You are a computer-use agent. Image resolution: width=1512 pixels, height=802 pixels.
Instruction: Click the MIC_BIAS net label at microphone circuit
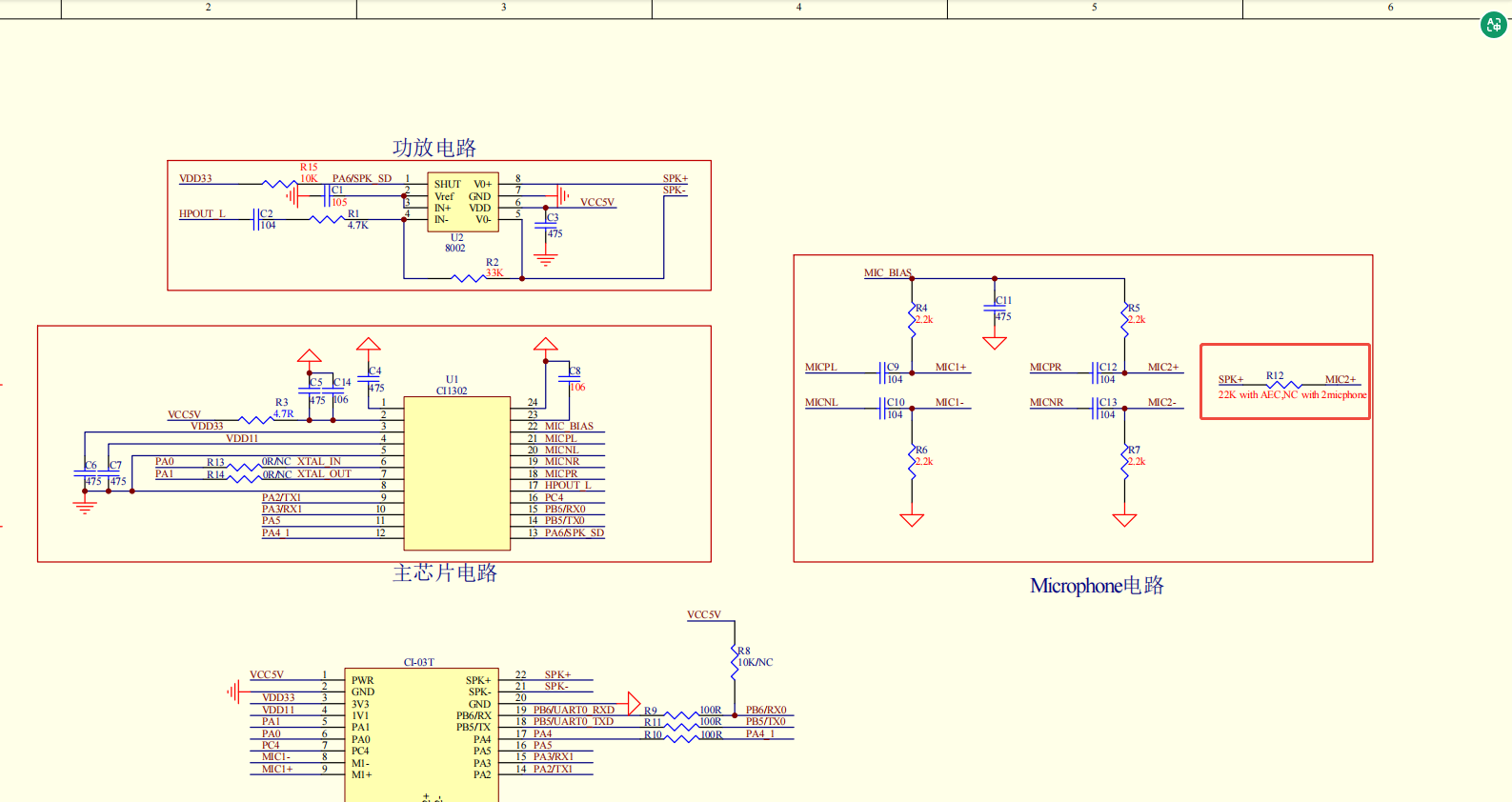click(x=887, y=273)
